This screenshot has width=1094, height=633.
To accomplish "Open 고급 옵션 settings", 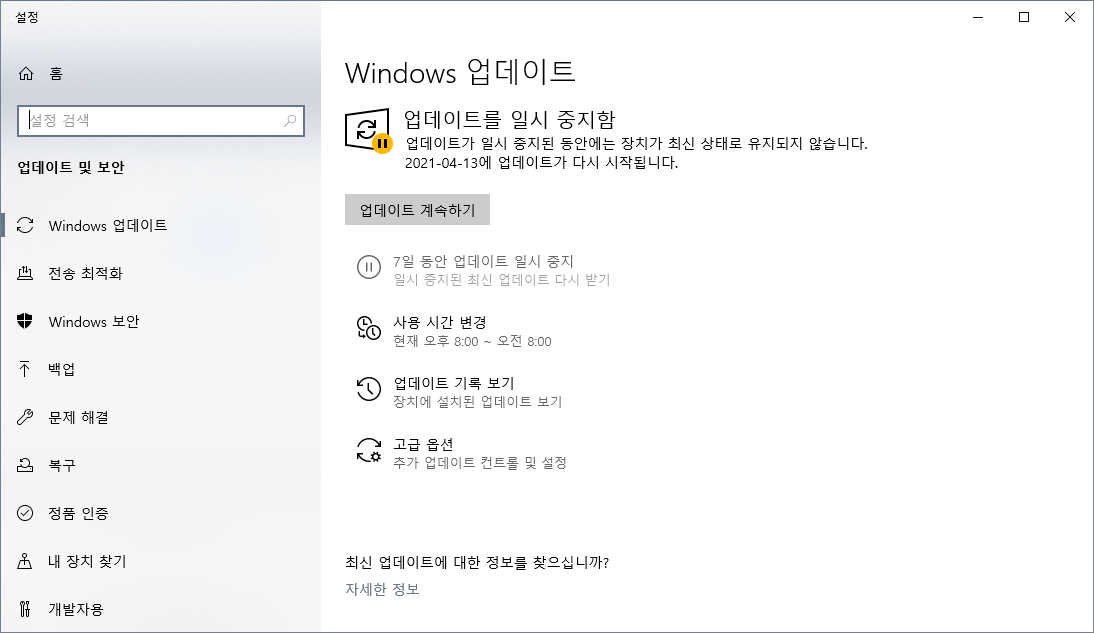I will click(423, 445).
